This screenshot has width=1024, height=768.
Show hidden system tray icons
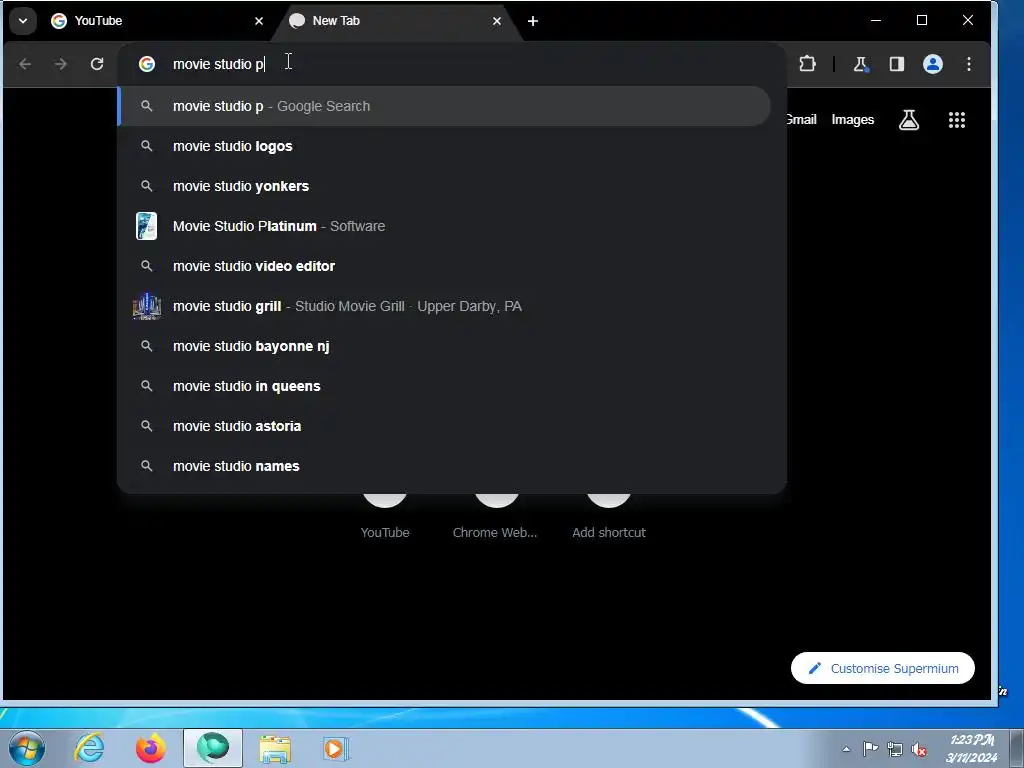tap(846, 749)
